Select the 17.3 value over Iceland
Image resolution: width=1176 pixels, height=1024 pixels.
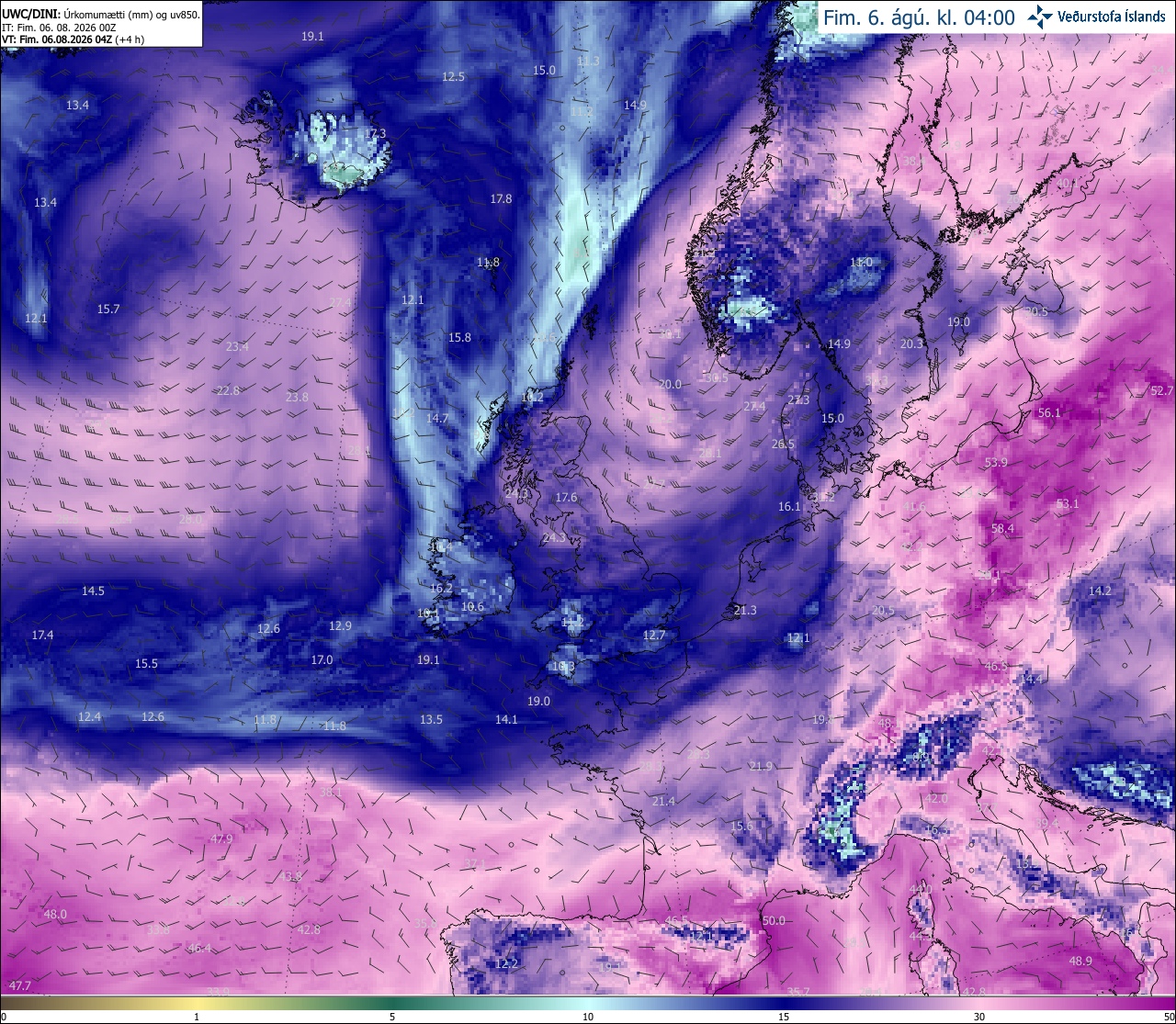(x=375, y=134)
